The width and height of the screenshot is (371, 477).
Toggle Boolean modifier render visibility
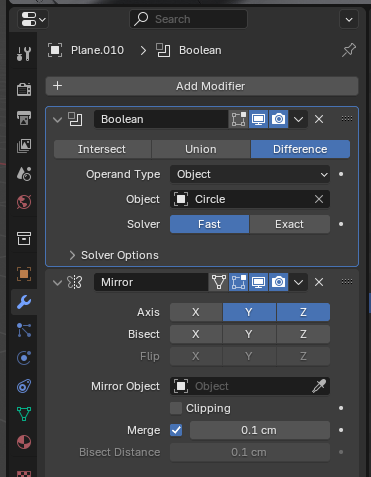(278, 119)
